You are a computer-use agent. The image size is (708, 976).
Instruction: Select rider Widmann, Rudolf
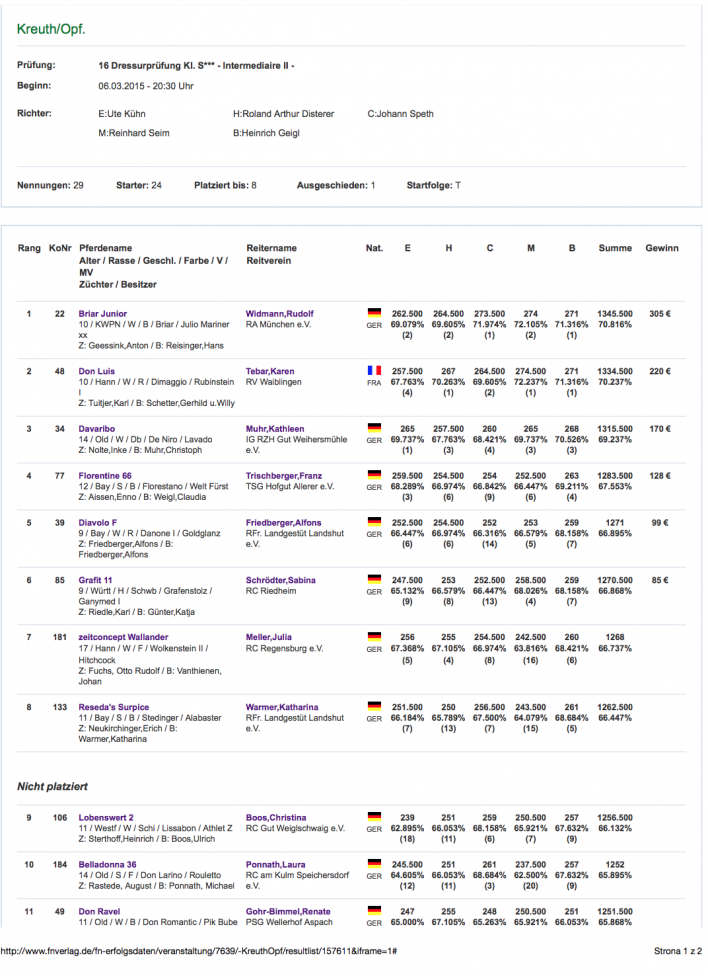pyautogui.click(x=281, y=313)
